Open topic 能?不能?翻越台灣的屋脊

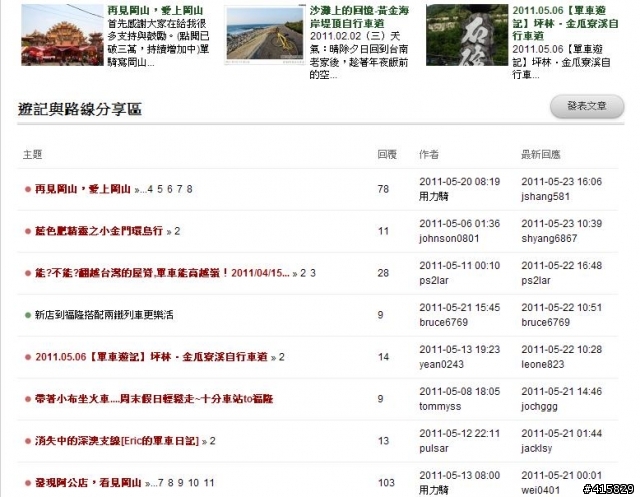pos(162,273)
